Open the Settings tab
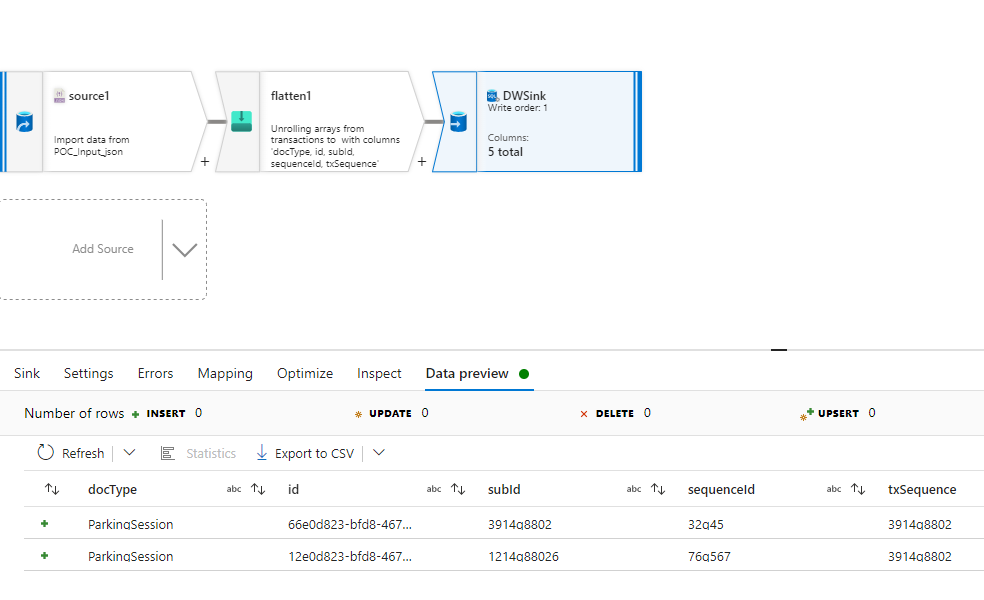Image resolution: width=984 pixels, height=600 pixels. (88, 373)
